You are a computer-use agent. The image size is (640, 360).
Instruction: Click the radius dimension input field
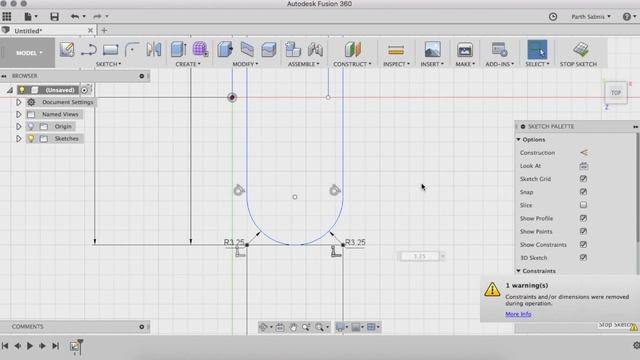pos(420,256)
